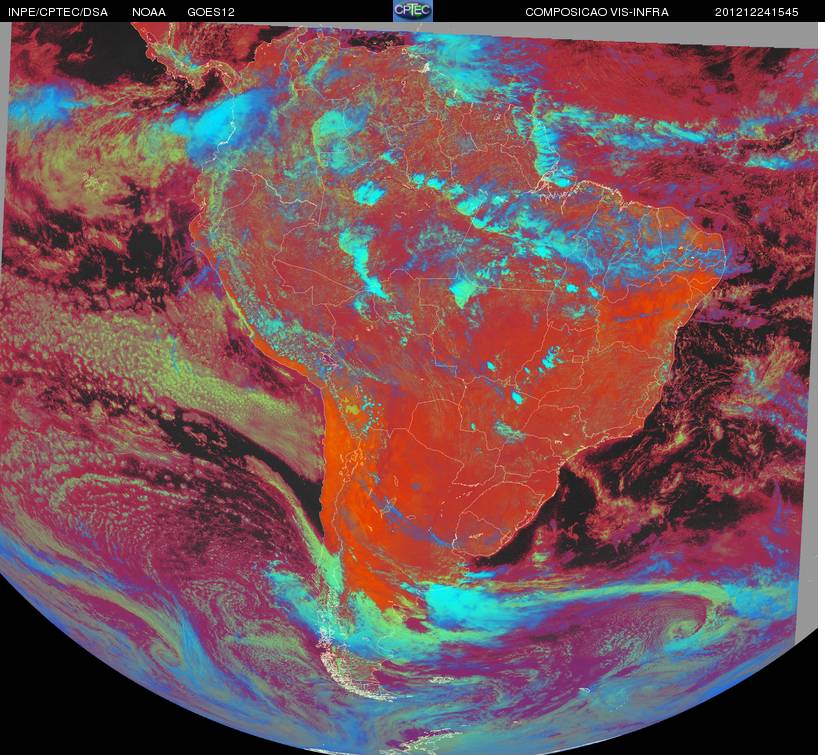
Task: Click the 201212241545 timestamp
Action: click(757, 12)
